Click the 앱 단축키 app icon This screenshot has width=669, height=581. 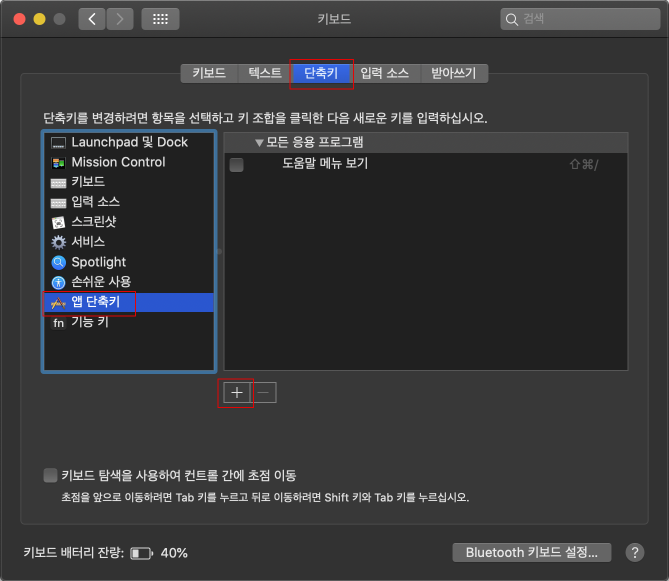(x=58, y=302)
